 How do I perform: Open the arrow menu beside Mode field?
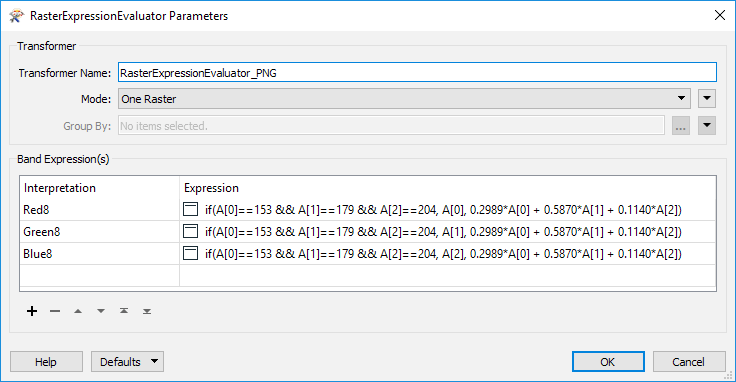706,99
